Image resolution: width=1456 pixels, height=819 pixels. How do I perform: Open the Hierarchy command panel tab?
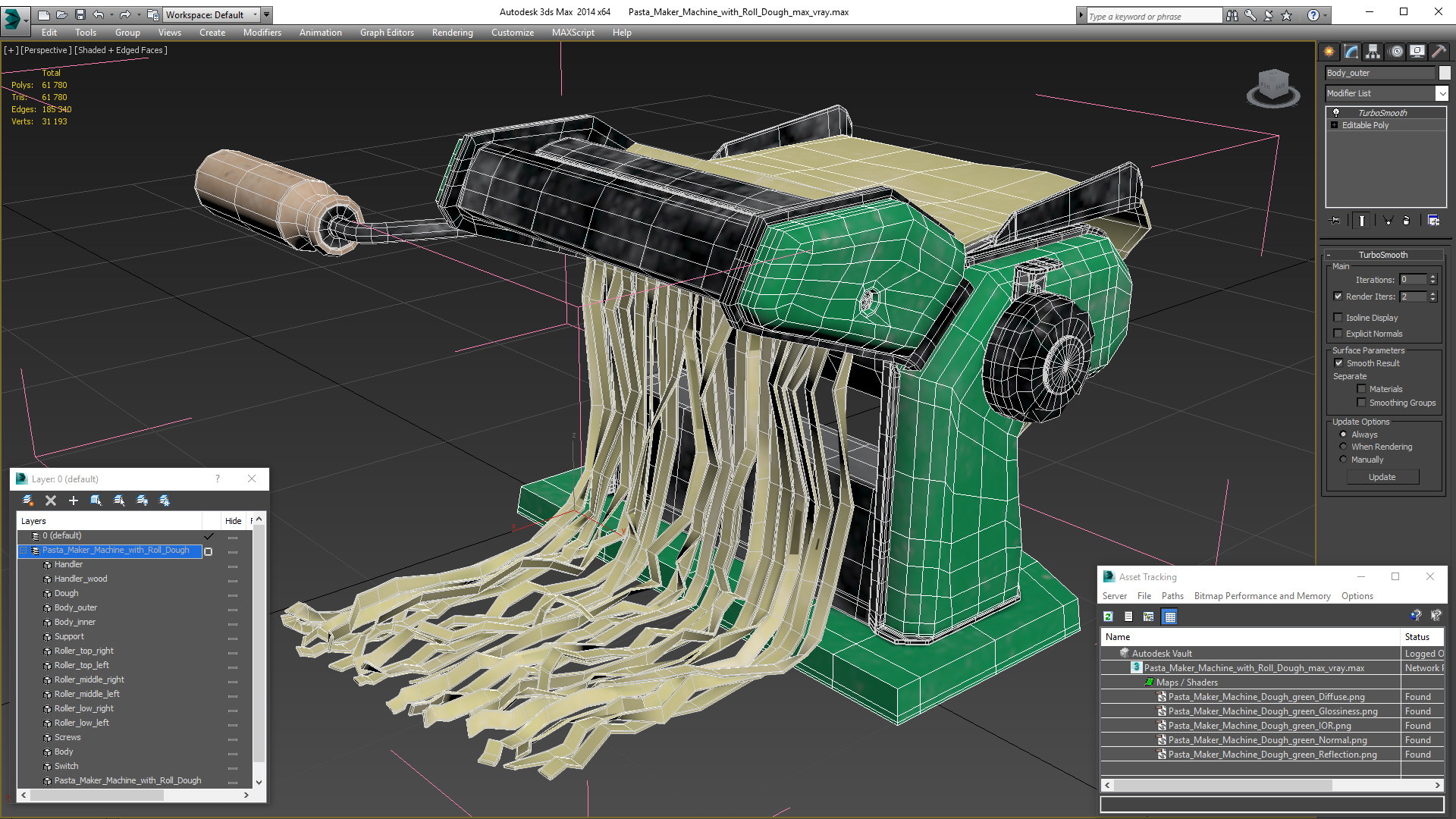[x=1373, y=52]
